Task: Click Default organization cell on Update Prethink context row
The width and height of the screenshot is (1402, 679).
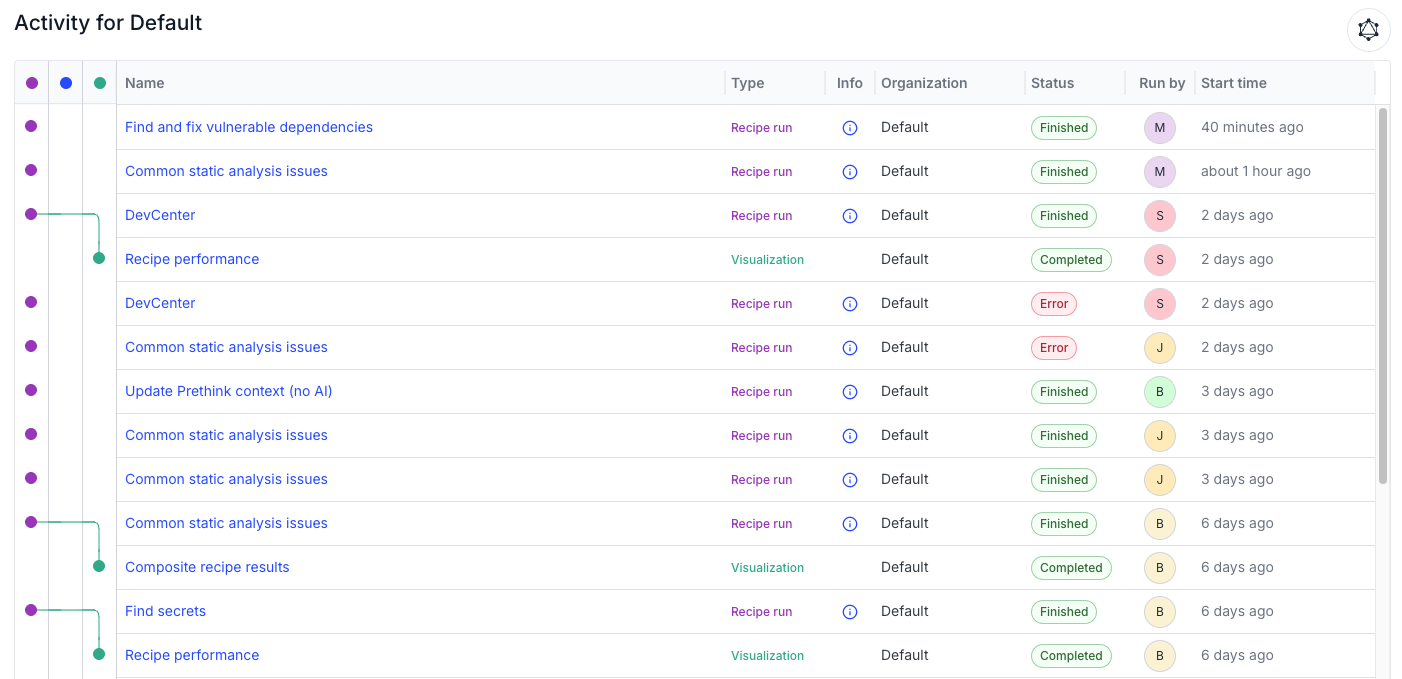Action: click(x=905, y=391)
